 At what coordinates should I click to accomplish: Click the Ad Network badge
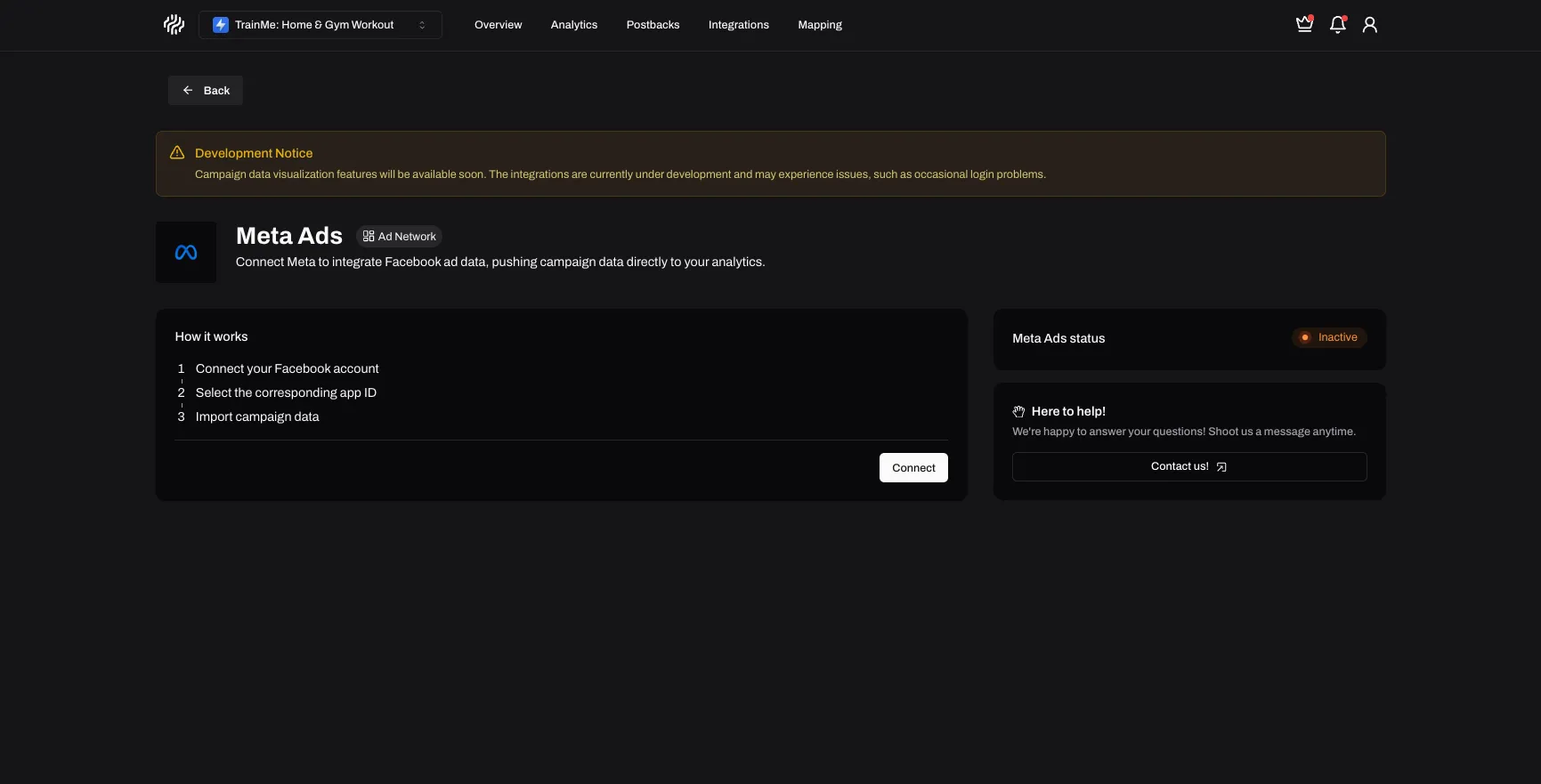[399, 237]
